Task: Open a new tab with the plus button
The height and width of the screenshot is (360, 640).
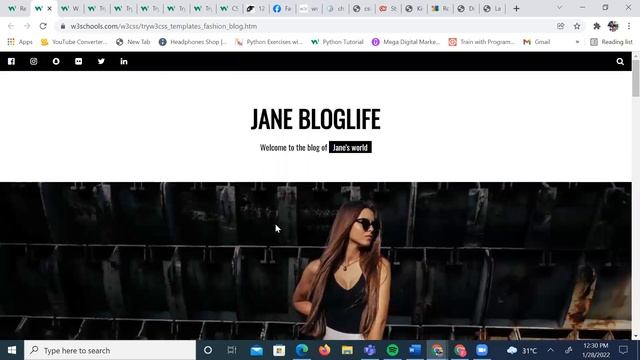Action: tap(516, 8)
